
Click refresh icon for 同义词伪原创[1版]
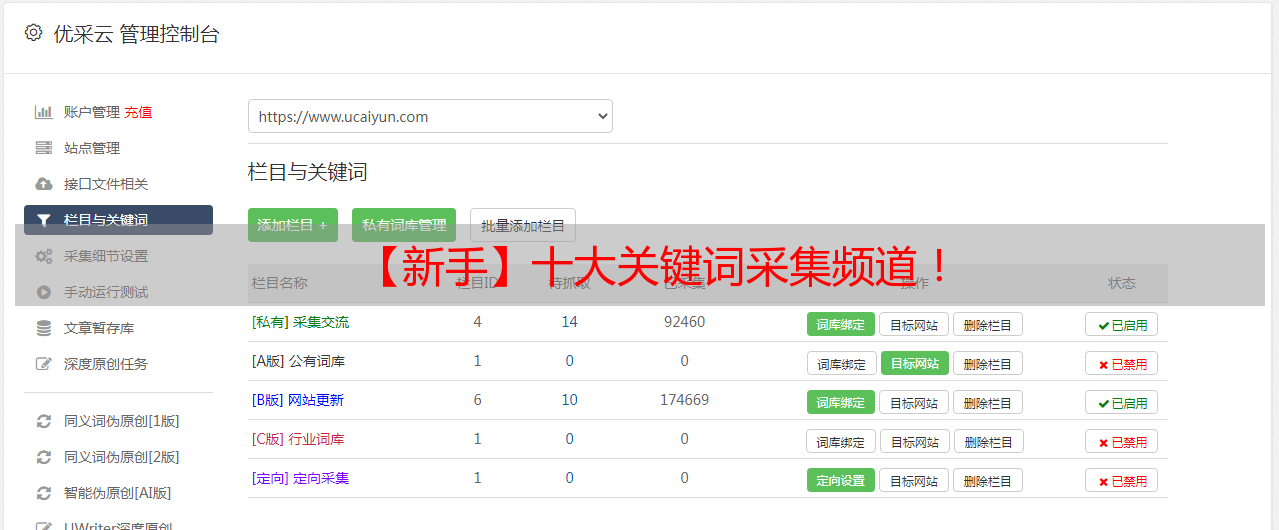(x=43, y=421)
